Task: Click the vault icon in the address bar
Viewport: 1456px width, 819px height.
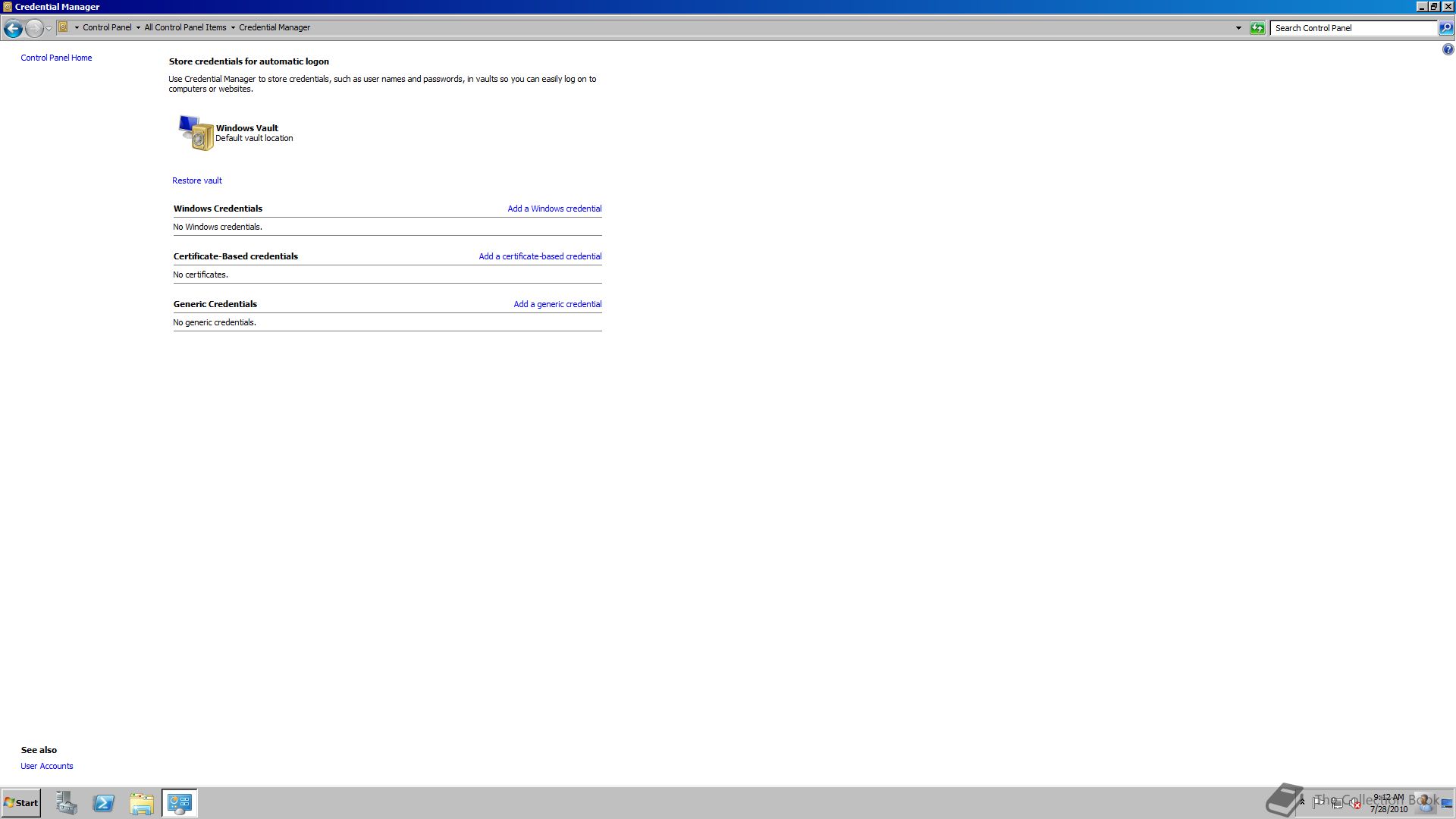Action: coord(64,27)
